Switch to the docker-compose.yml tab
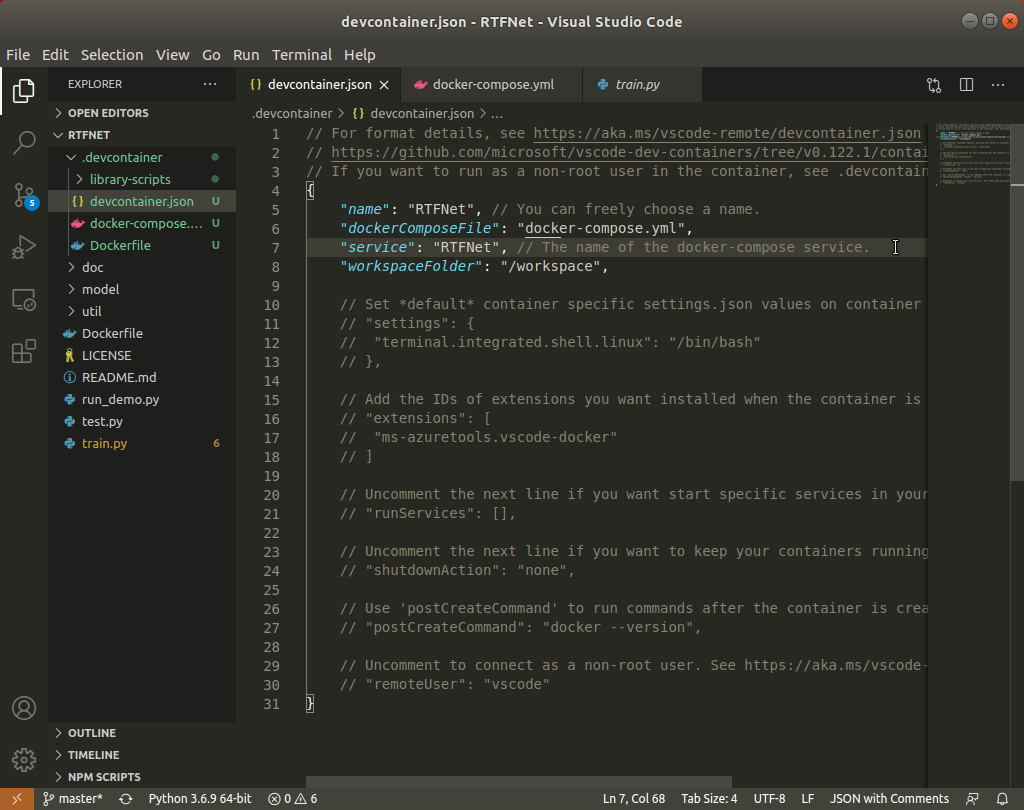The width and height of the screenshot is (1024, 810). pyautogui.click(x=492, y=85)
